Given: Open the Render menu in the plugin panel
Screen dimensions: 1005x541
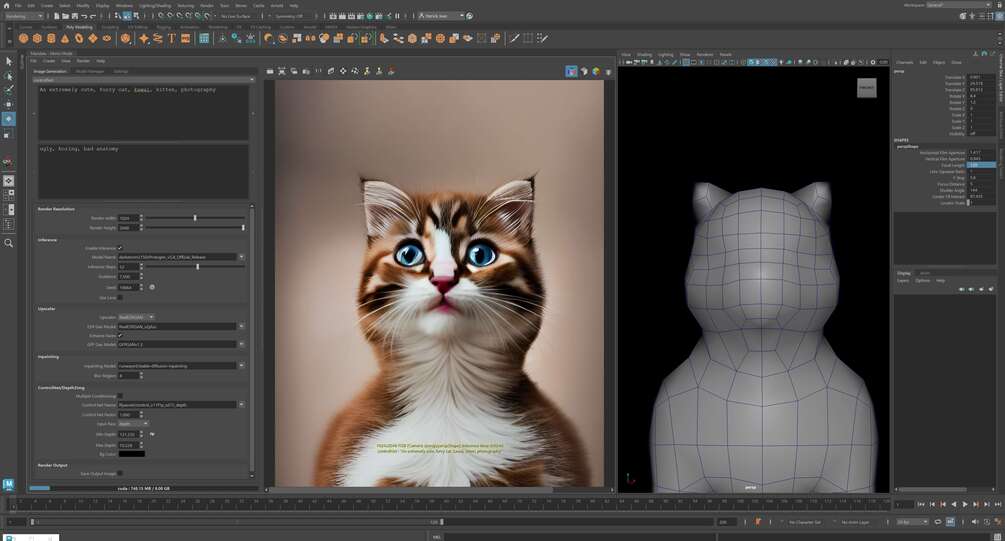Looking at the screenshot, I should [83, 61].
